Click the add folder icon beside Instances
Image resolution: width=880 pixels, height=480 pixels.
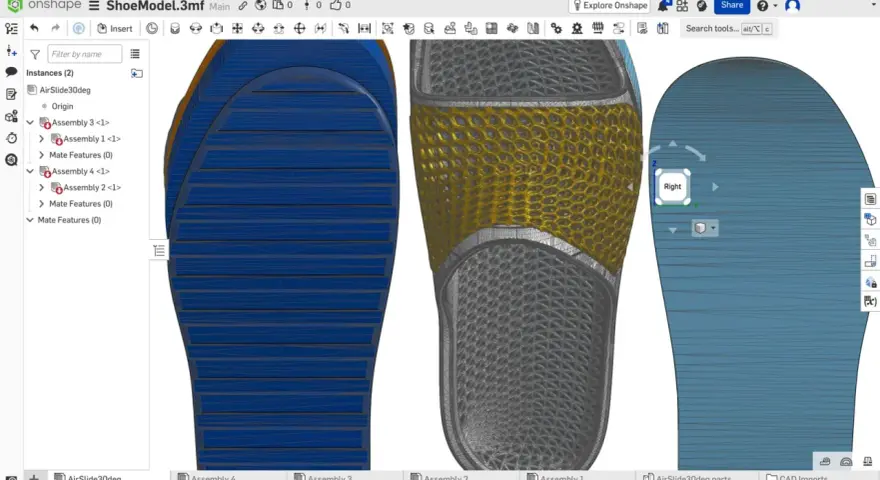coord(136,73)
